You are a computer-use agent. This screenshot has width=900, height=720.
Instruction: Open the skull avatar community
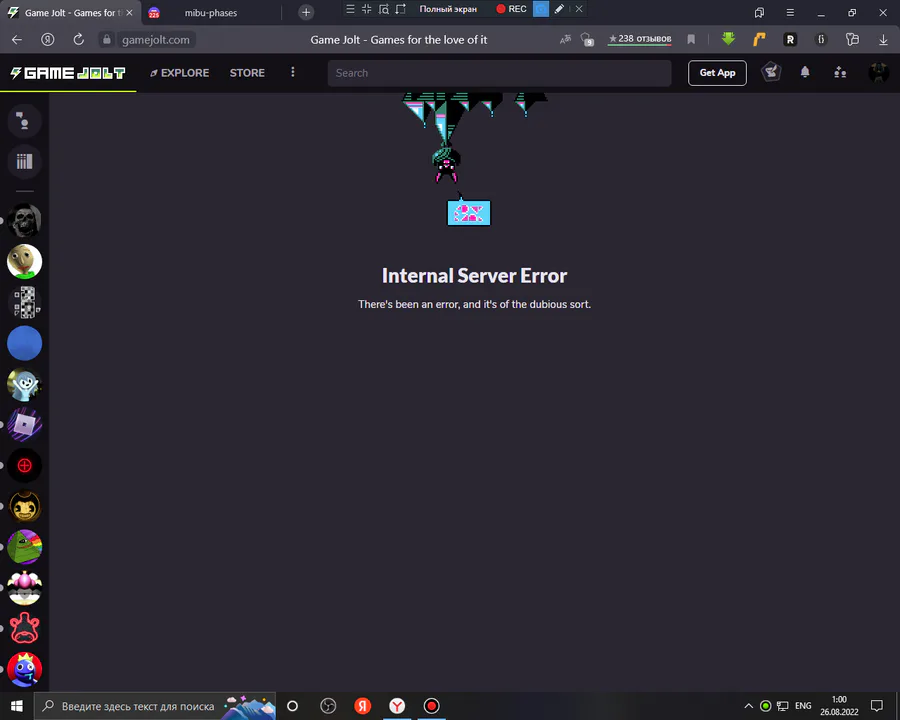click(25, 220)
